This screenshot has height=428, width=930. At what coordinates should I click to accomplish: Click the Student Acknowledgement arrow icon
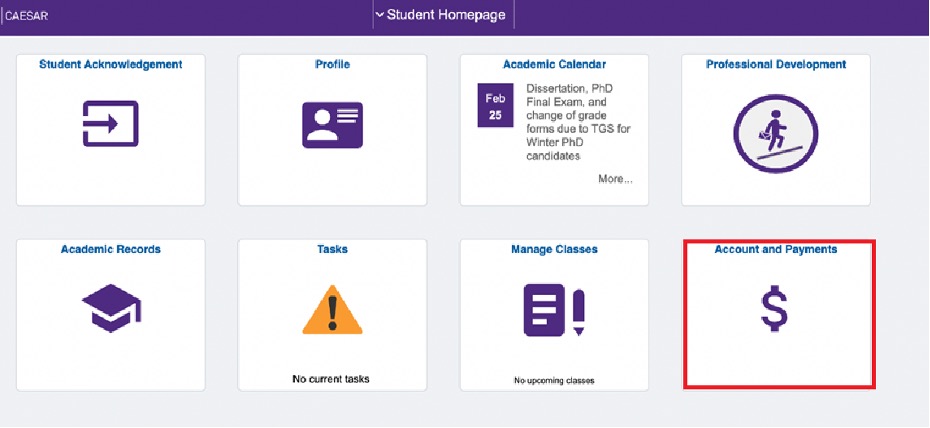(x=110, y=124)
